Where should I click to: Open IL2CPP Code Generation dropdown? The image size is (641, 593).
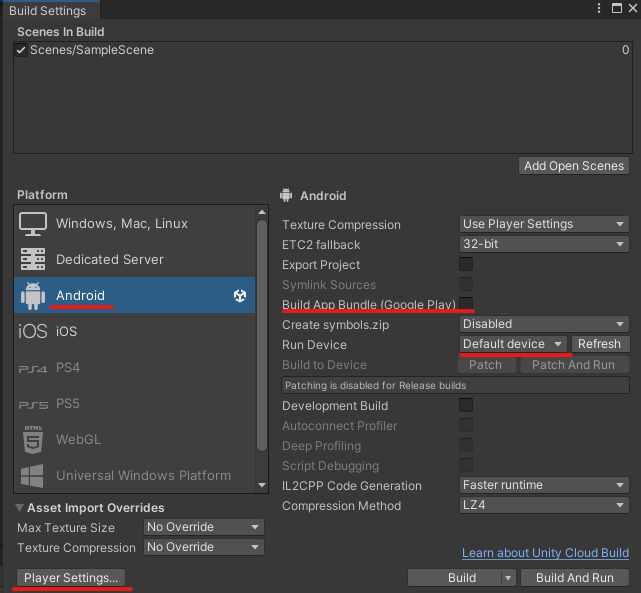pos(544,485)
